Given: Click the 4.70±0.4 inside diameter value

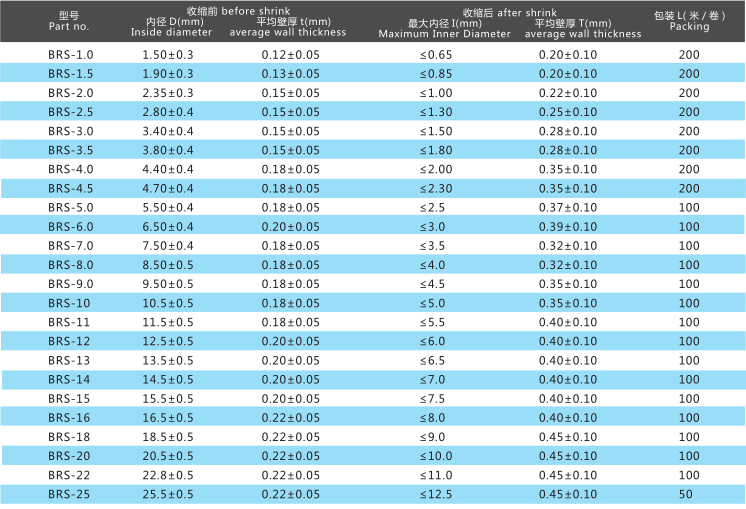Looking at the screenshot, I should pos(168,188).
